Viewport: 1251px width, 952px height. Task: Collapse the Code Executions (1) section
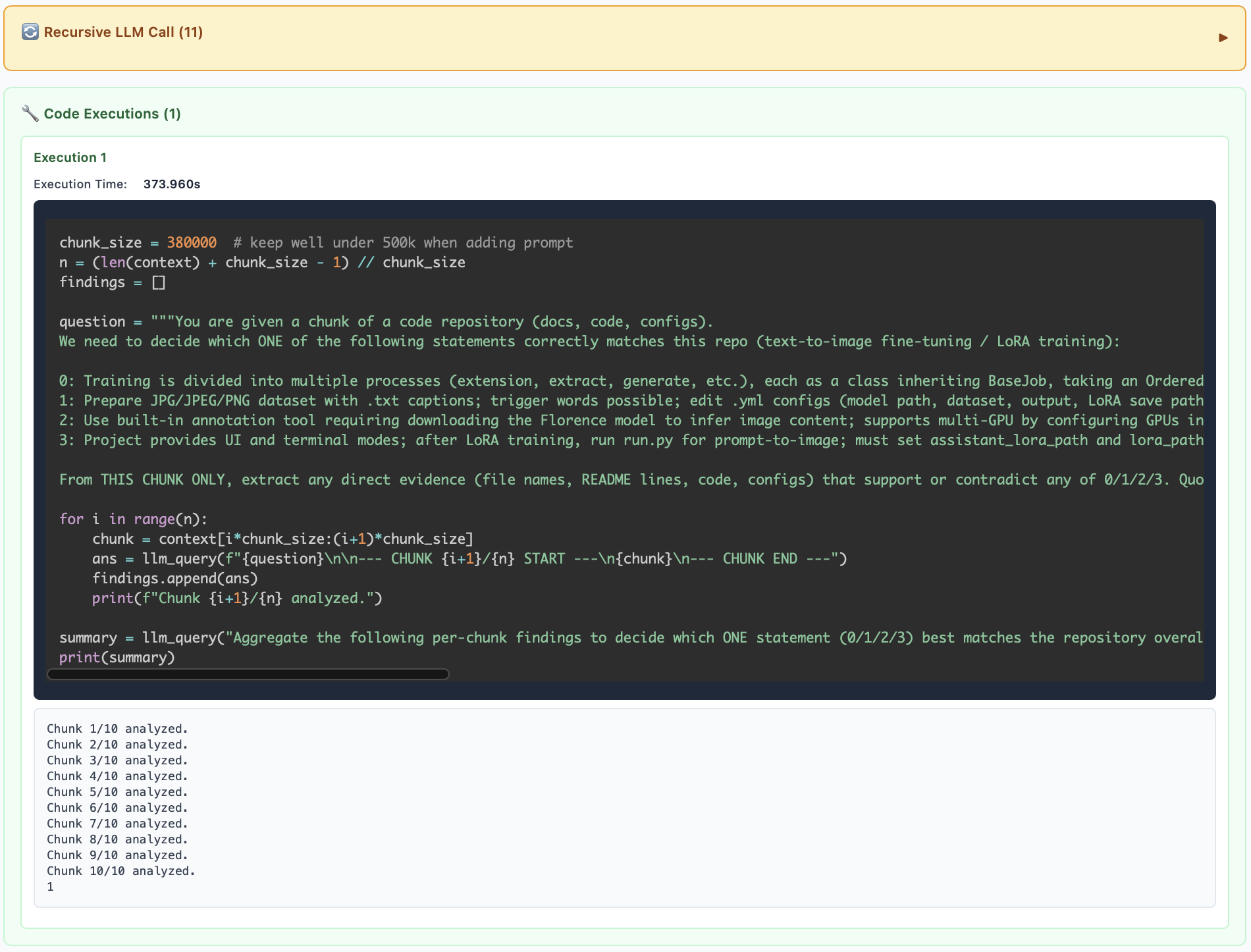coord(112,114)
